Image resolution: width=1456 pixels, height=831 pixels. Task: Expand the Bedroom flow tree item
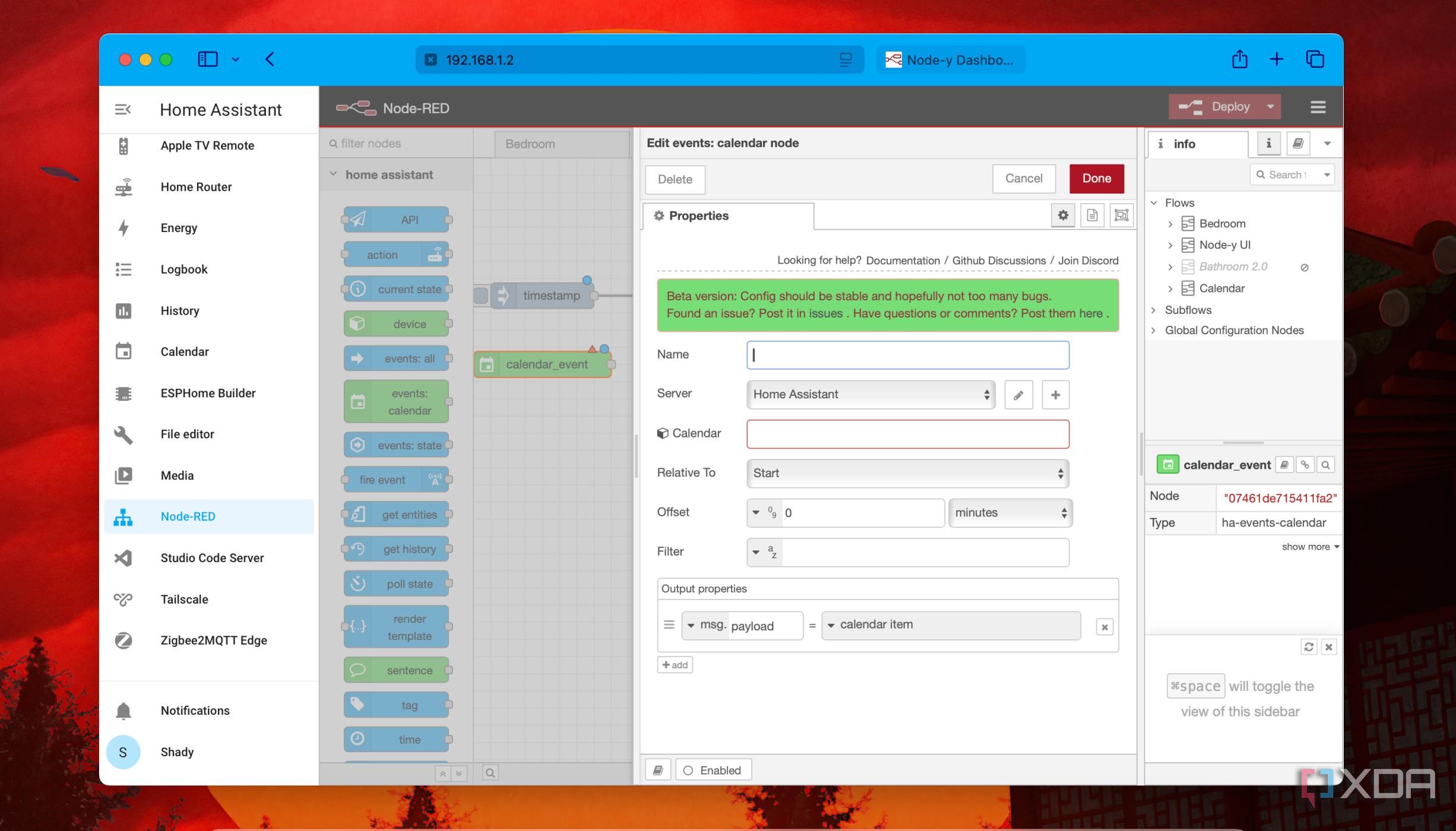(x=1170, y=224)
